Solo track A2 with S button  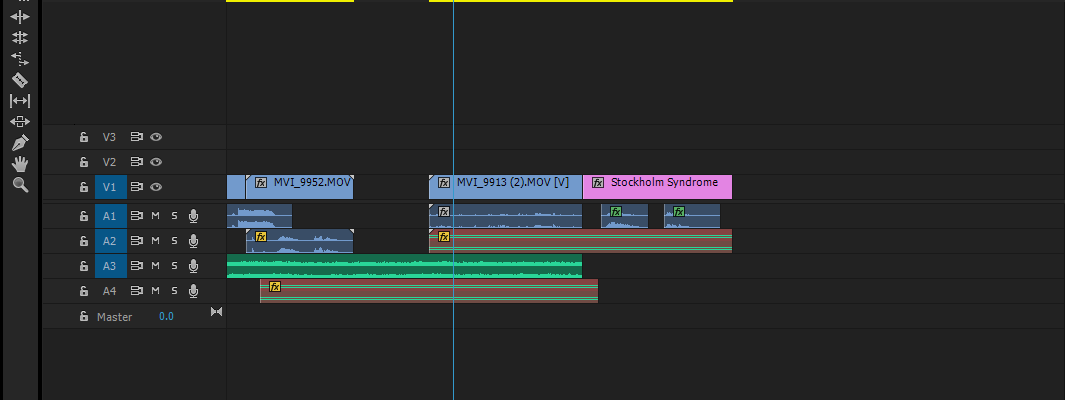tap(174, 241)
